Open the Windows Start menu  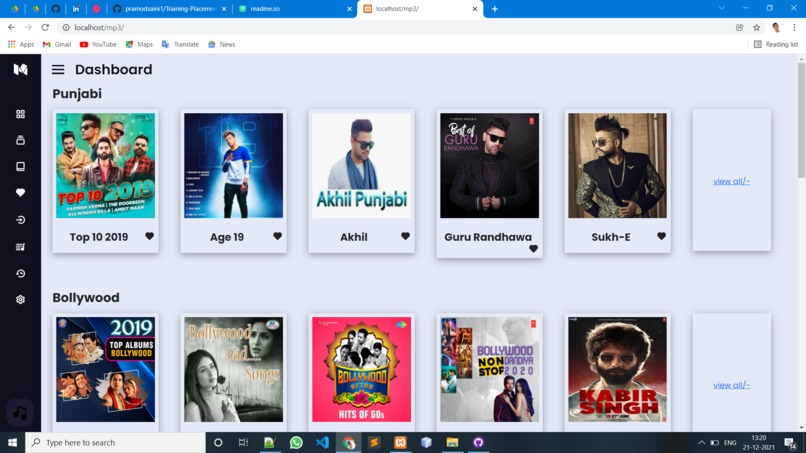(12, 442)
